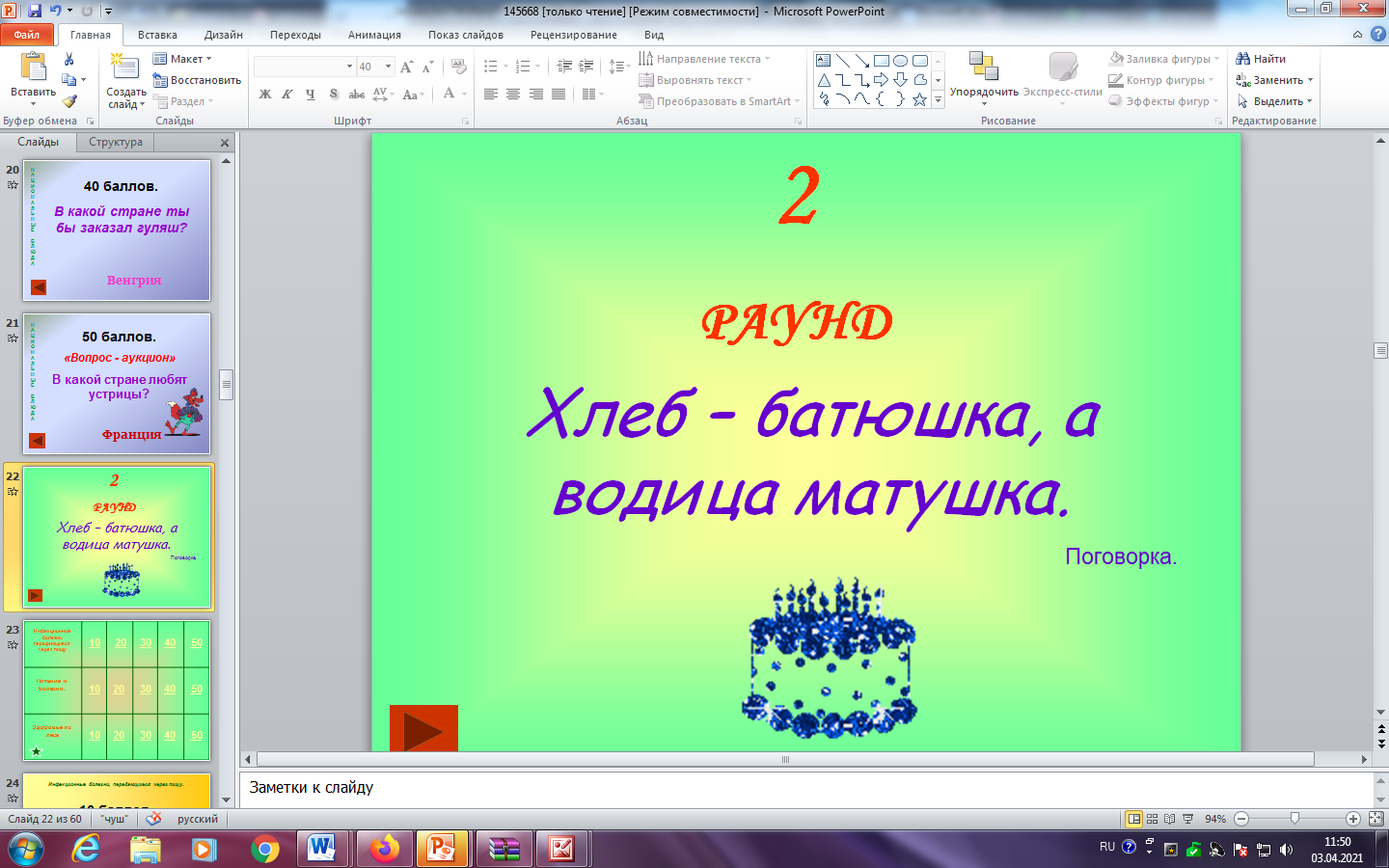This screenshot has width=1389, height=868.
Task: Click the Cut scissors icon
Action: [68, 60]
